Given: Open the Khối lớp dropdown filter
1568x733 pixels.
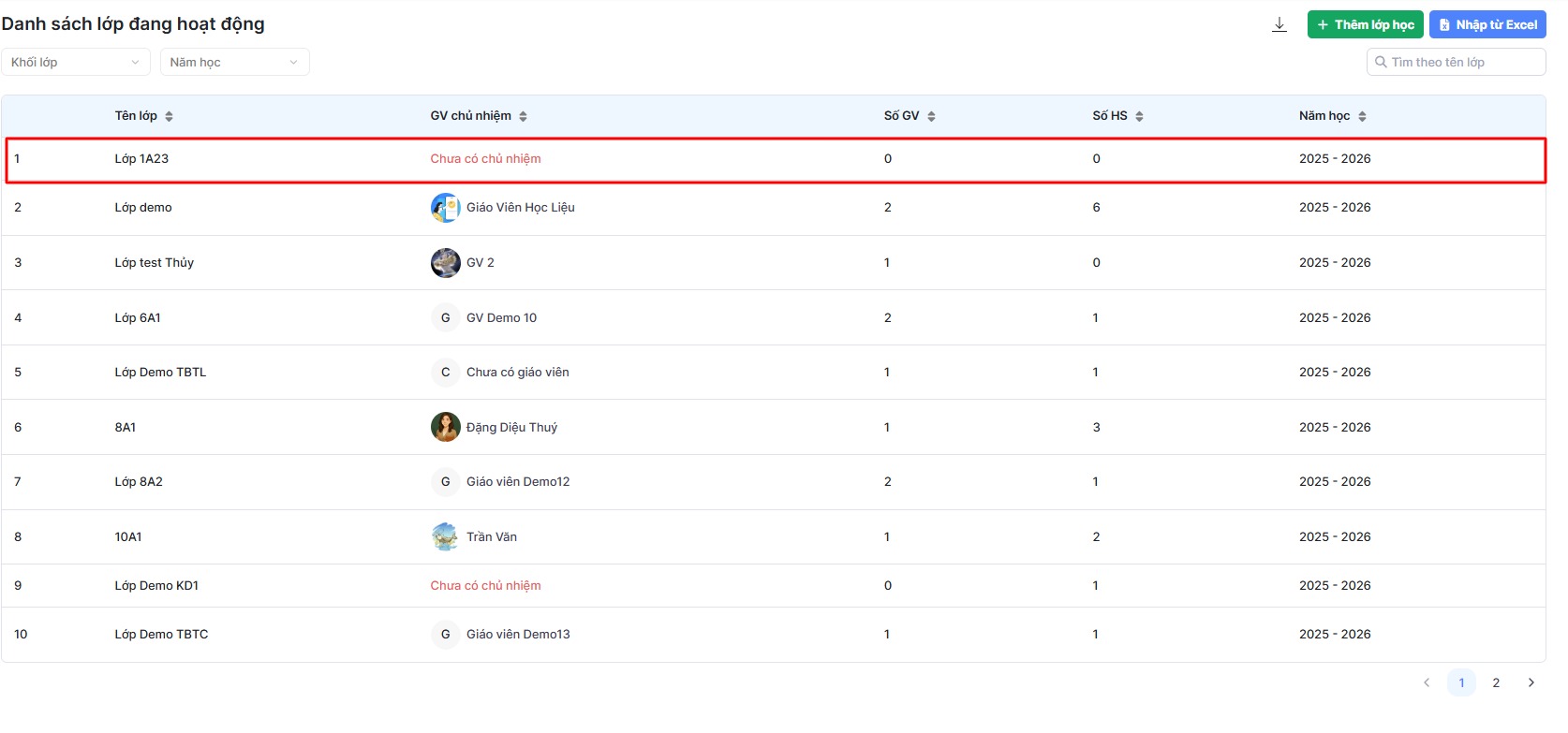Looking at the screenshot, I should pyautogui.click(x=75, y=63).
